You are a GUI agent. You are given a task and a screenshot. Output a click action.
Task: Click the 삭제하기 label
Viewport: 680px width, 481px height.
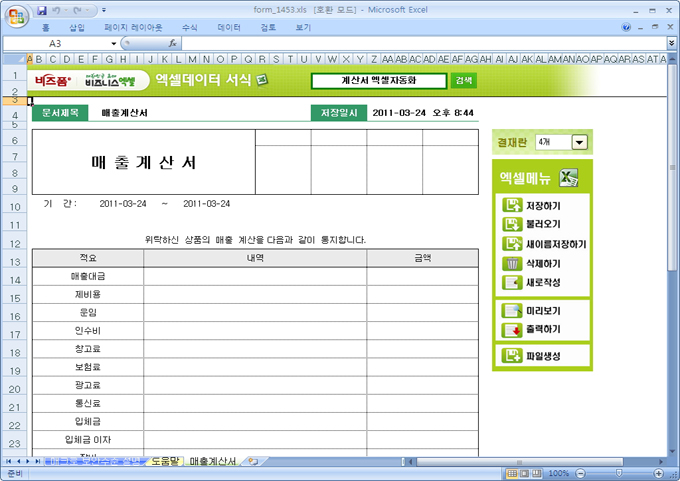pos(543,264)
